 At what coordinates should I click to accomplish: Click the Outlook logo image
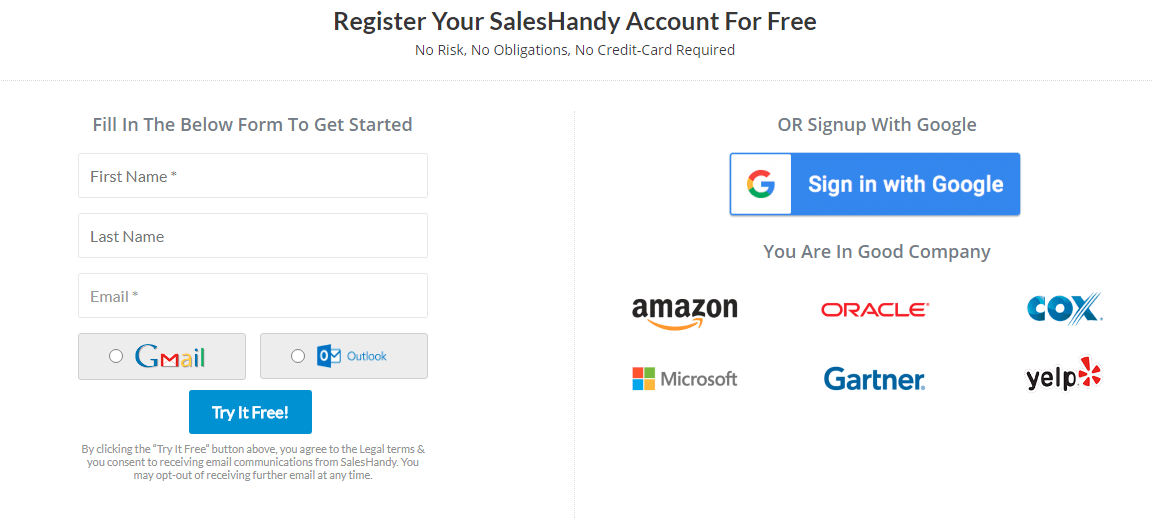click(x=352, y=356)
